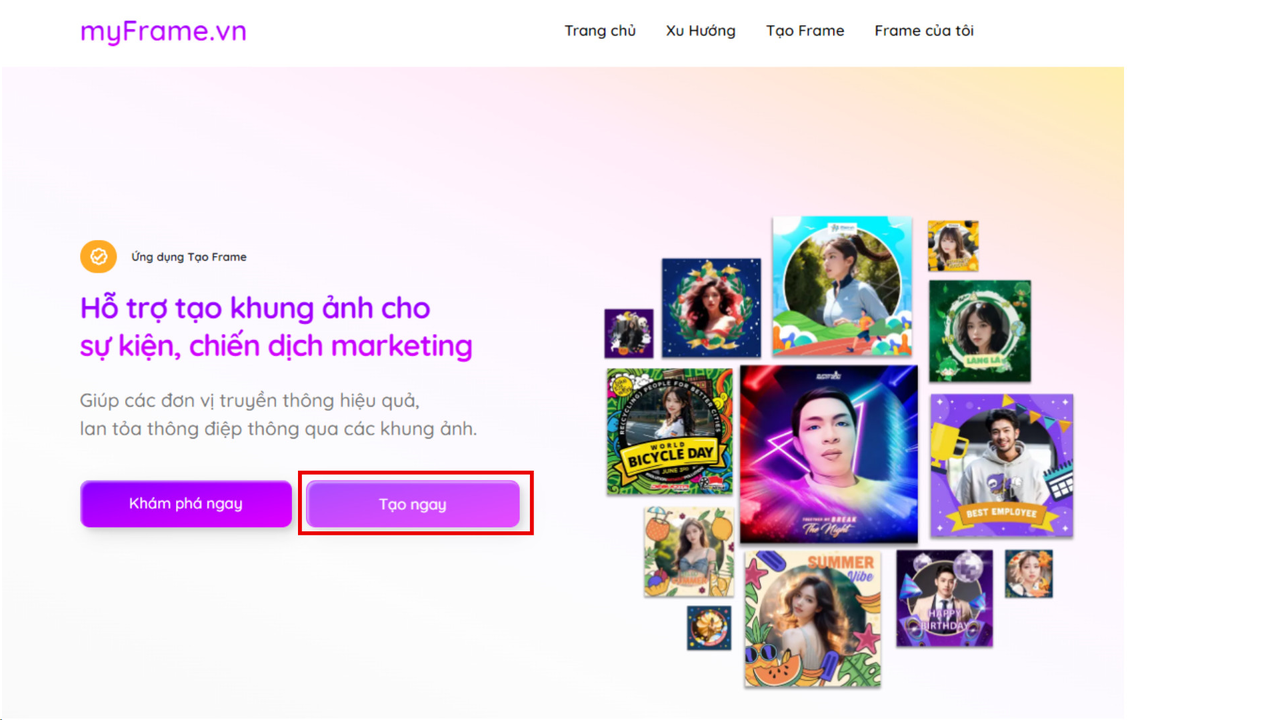Open the running woman circular frame thumbnail
Image resolution: width=1280 pixels, height=720 pixels.
(842, 286)
